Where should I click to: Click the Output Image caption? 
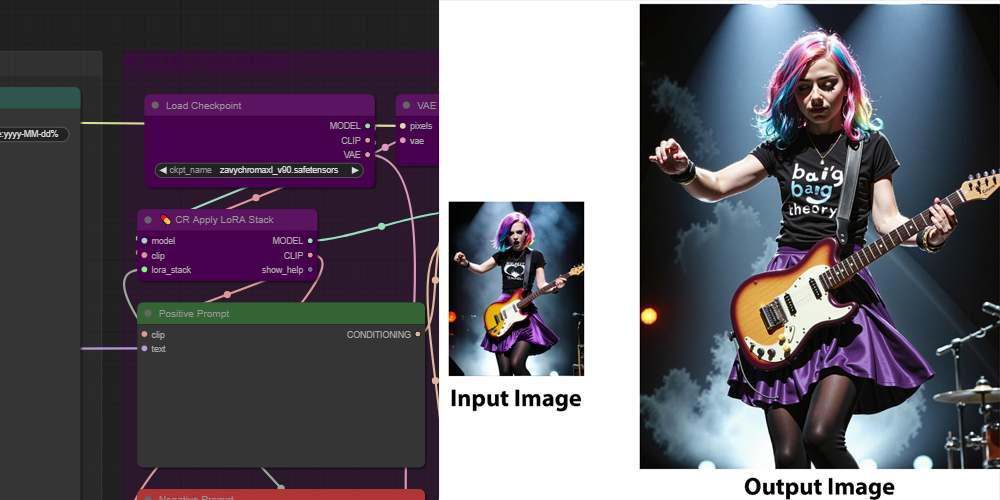coord(819,487)
